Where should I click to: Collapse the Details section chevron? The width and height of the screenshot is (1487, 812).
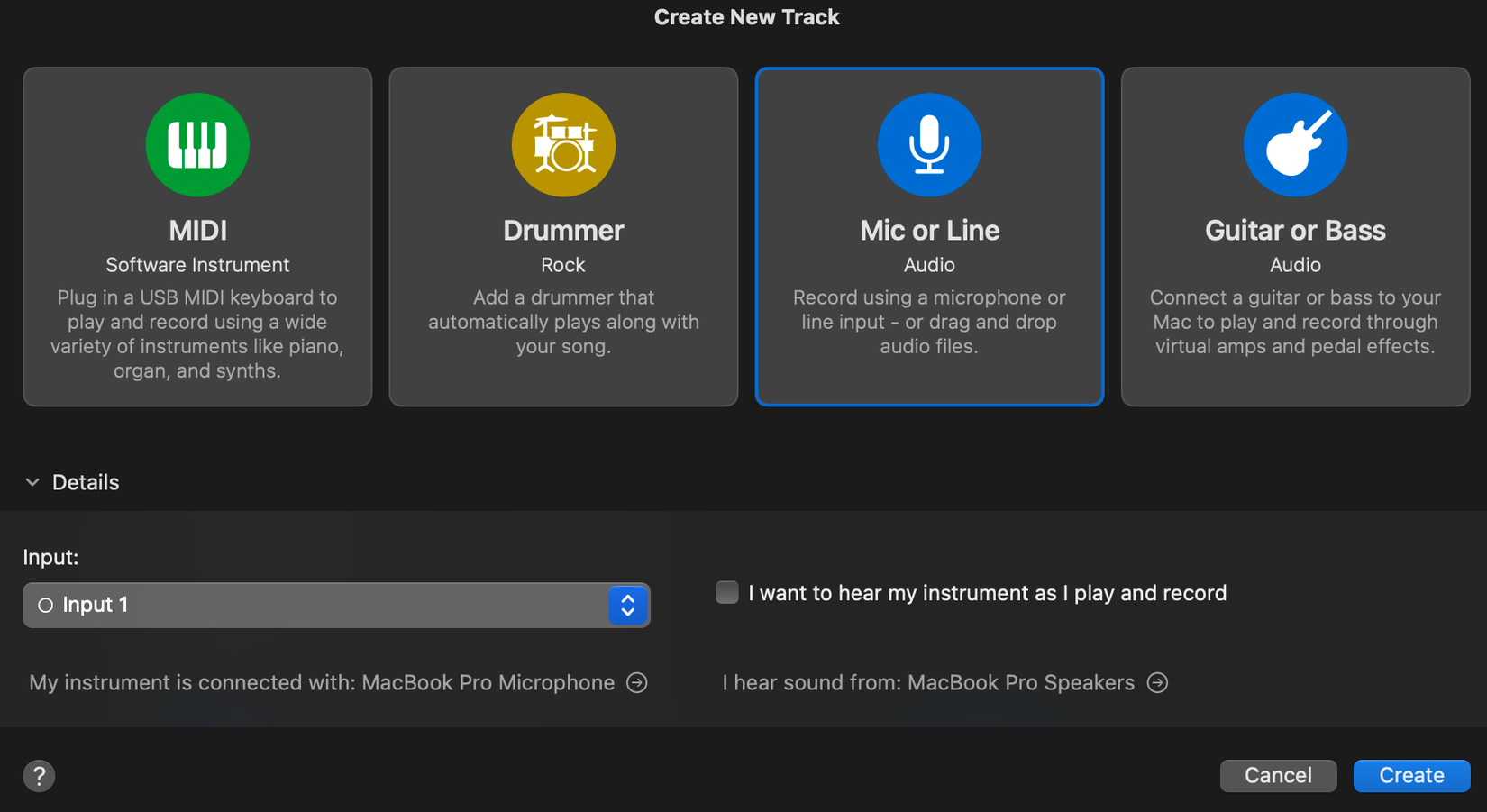pyautogui.click(x=32, y=482)
